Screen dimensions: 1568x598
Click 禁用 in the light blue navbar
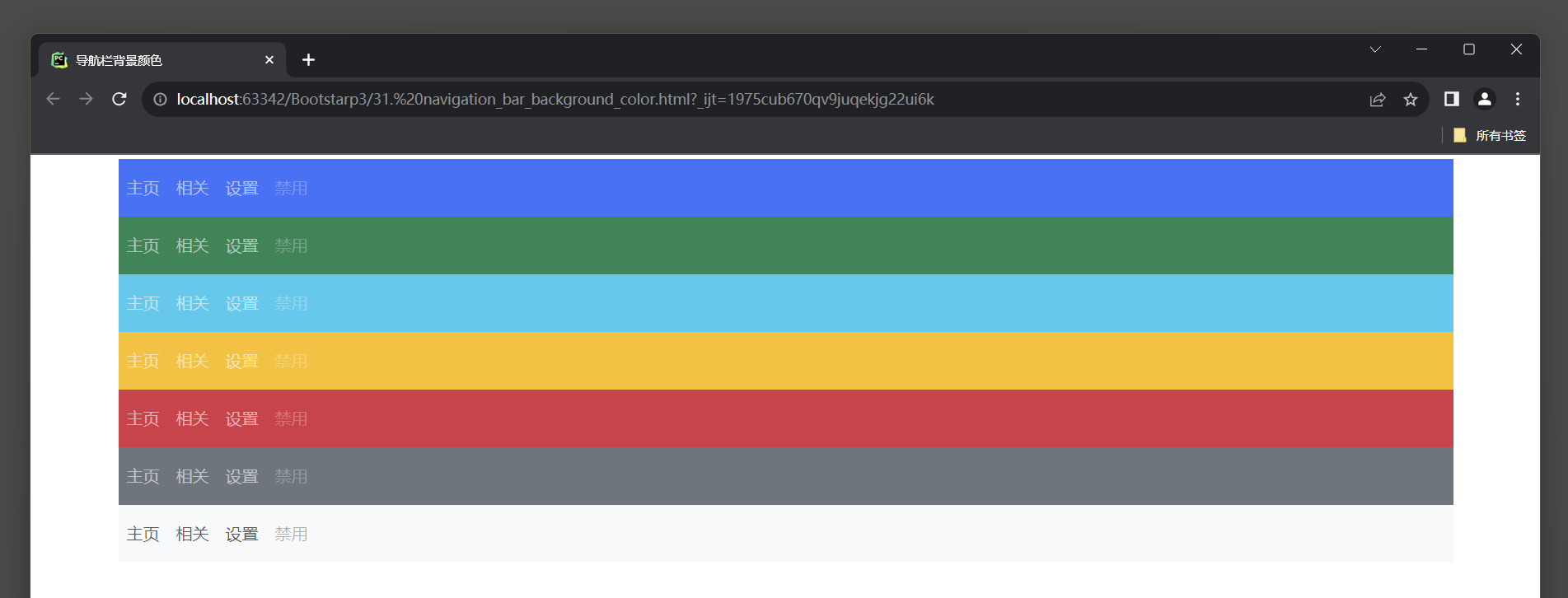click(291, 304)
